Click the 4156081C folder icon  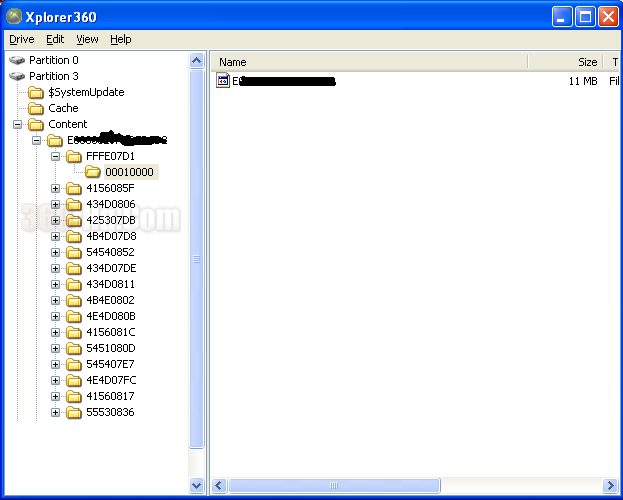(x=74, y=332)
